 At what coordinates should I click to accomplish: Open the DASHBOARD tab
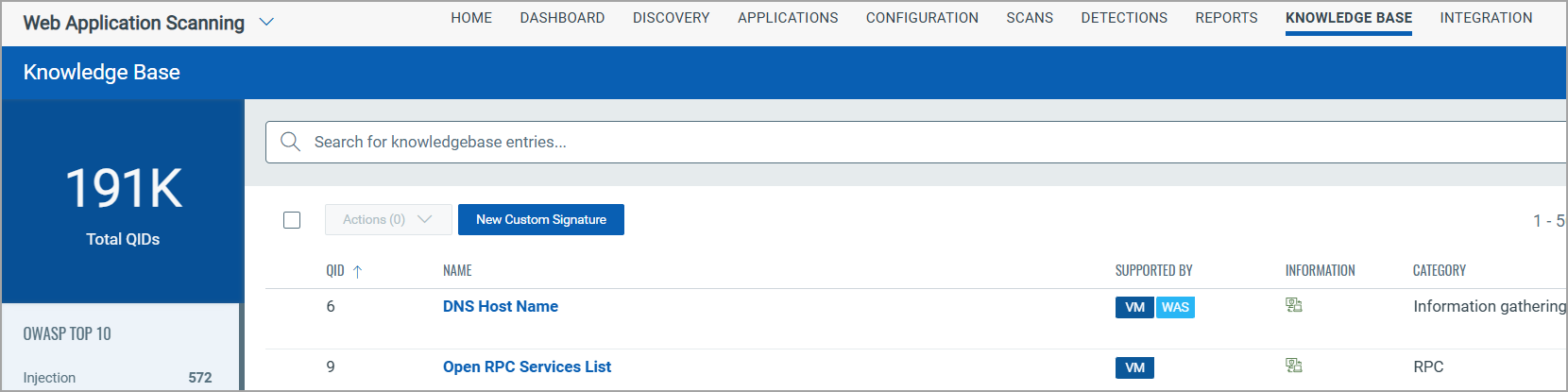click(562, 18)
